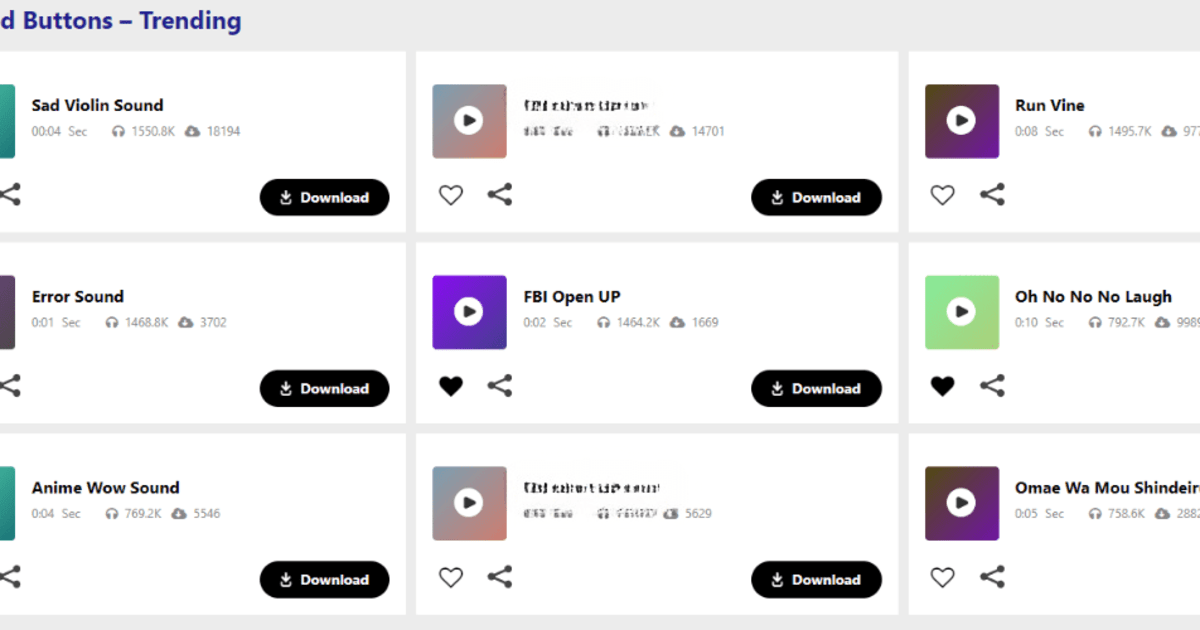1200x630 pixels.
Task: Play the Oh No No No Laugh sound
Action: click(961, 312)
